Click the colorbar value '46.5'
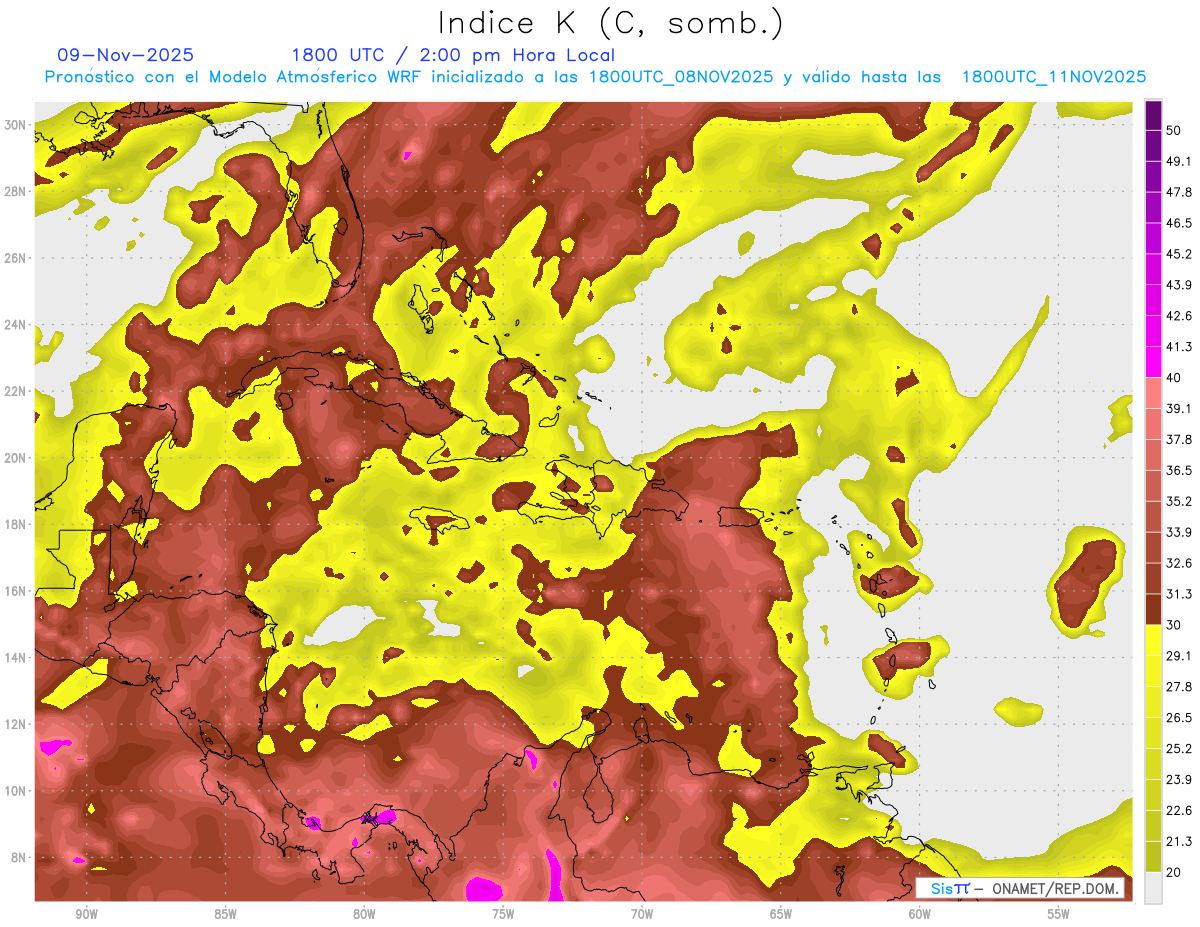Screen dimensions: 1200x927 [x=1179, y=223]
